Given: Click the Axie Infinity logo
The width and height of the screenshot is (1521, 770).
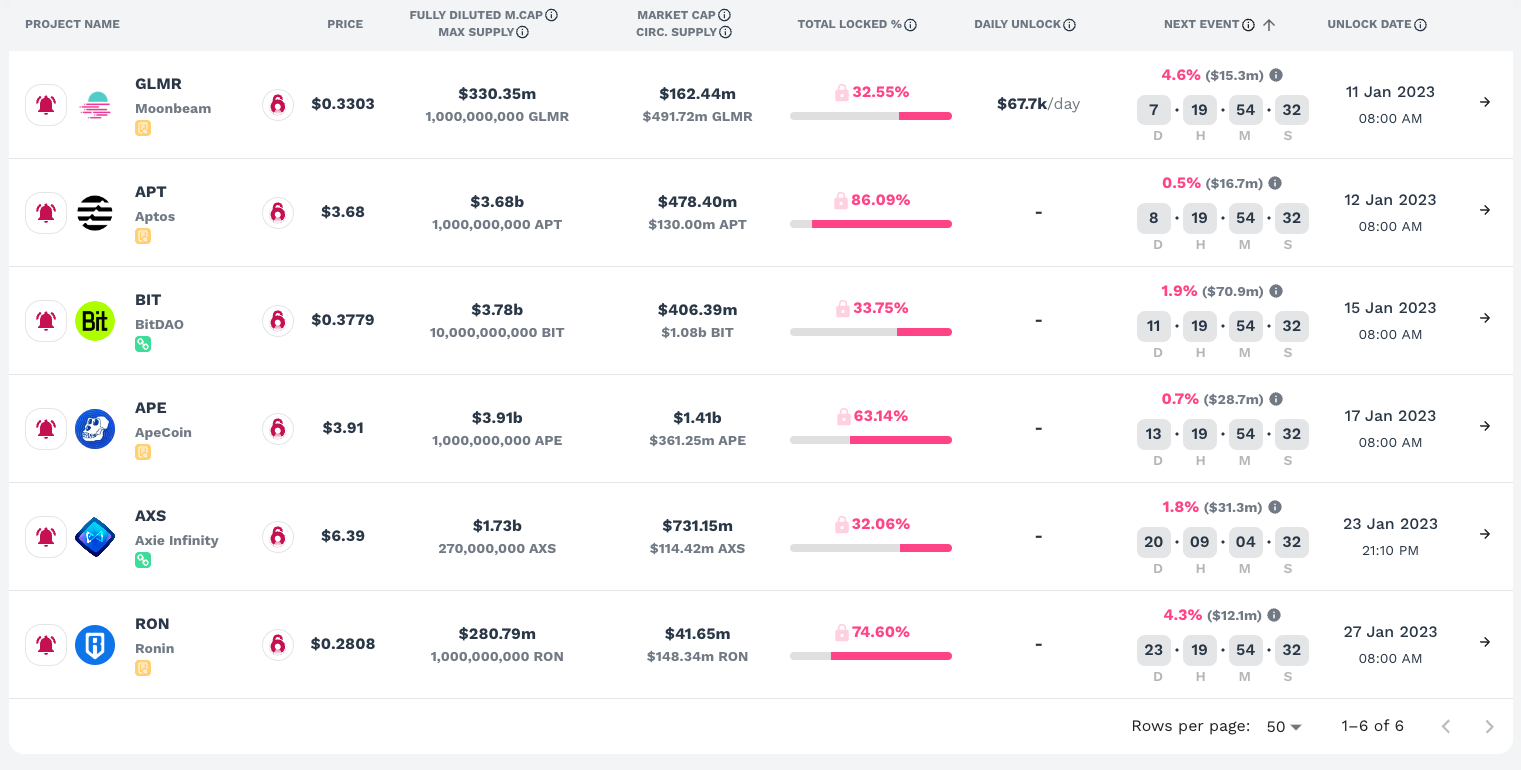Looking at the screenshot, I should click(x=94, y=536).
